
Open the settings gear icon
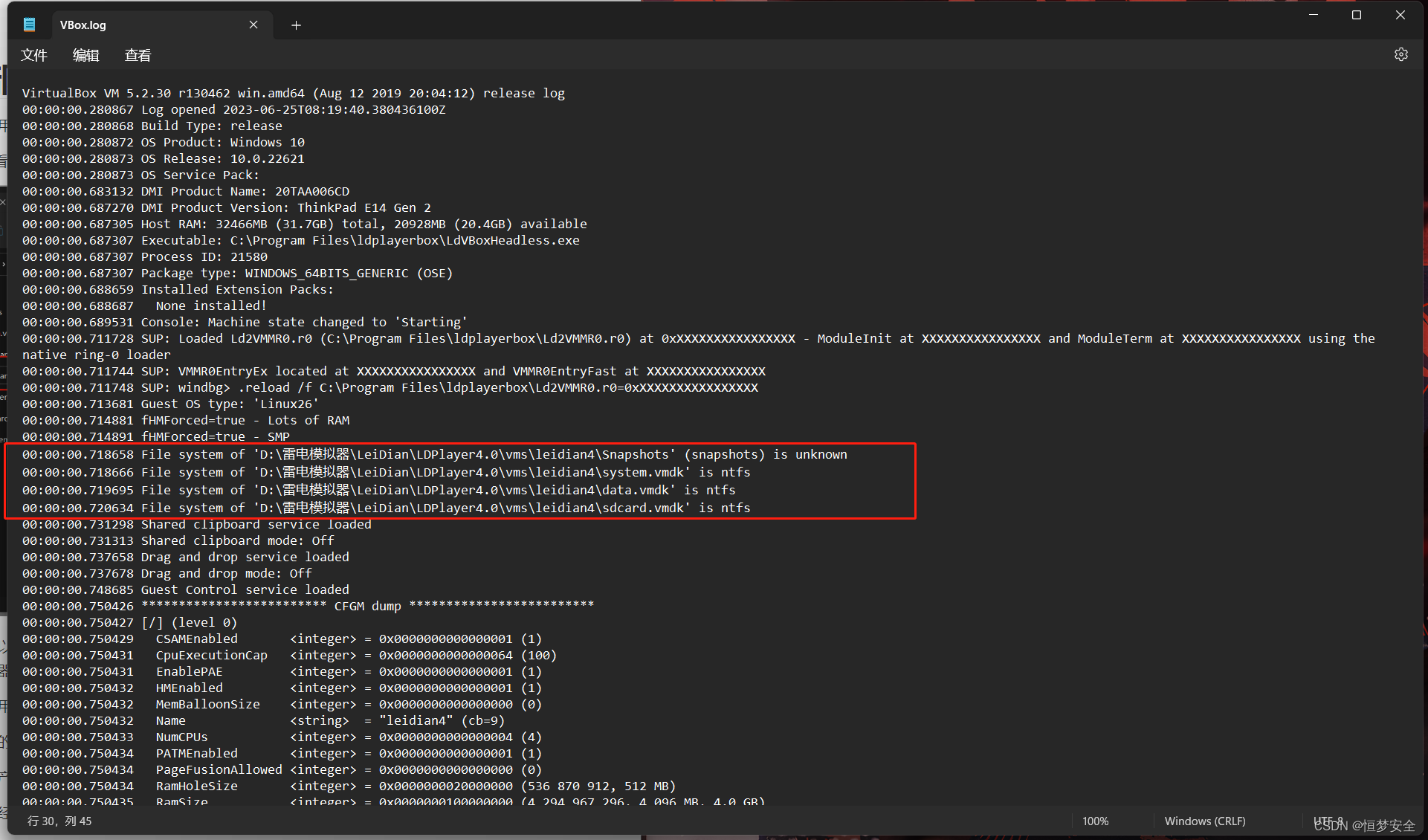pyautogui.click(x=1400, y=55)
